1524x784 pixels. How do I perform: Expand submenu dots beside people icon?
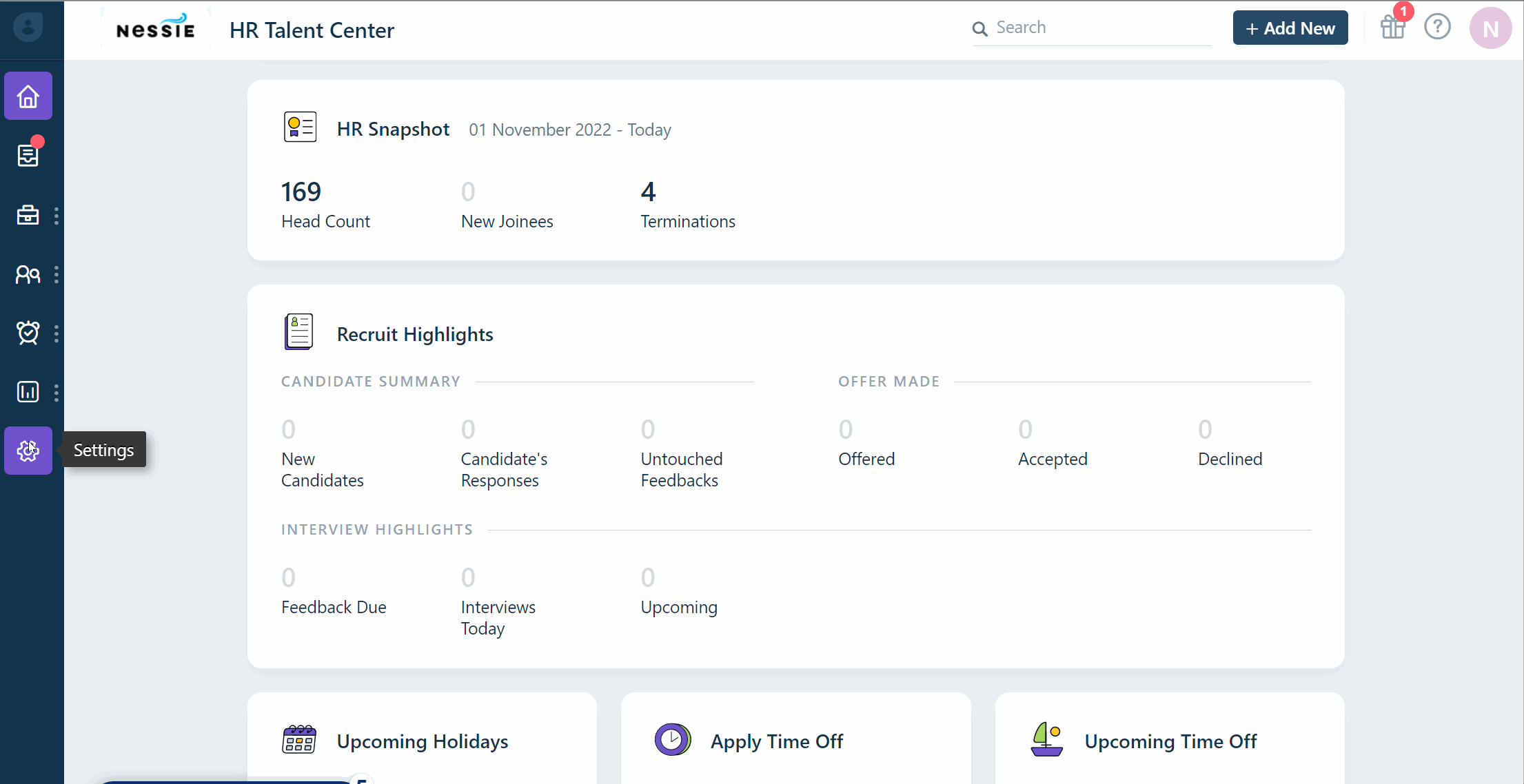click(x=57, y=275)
